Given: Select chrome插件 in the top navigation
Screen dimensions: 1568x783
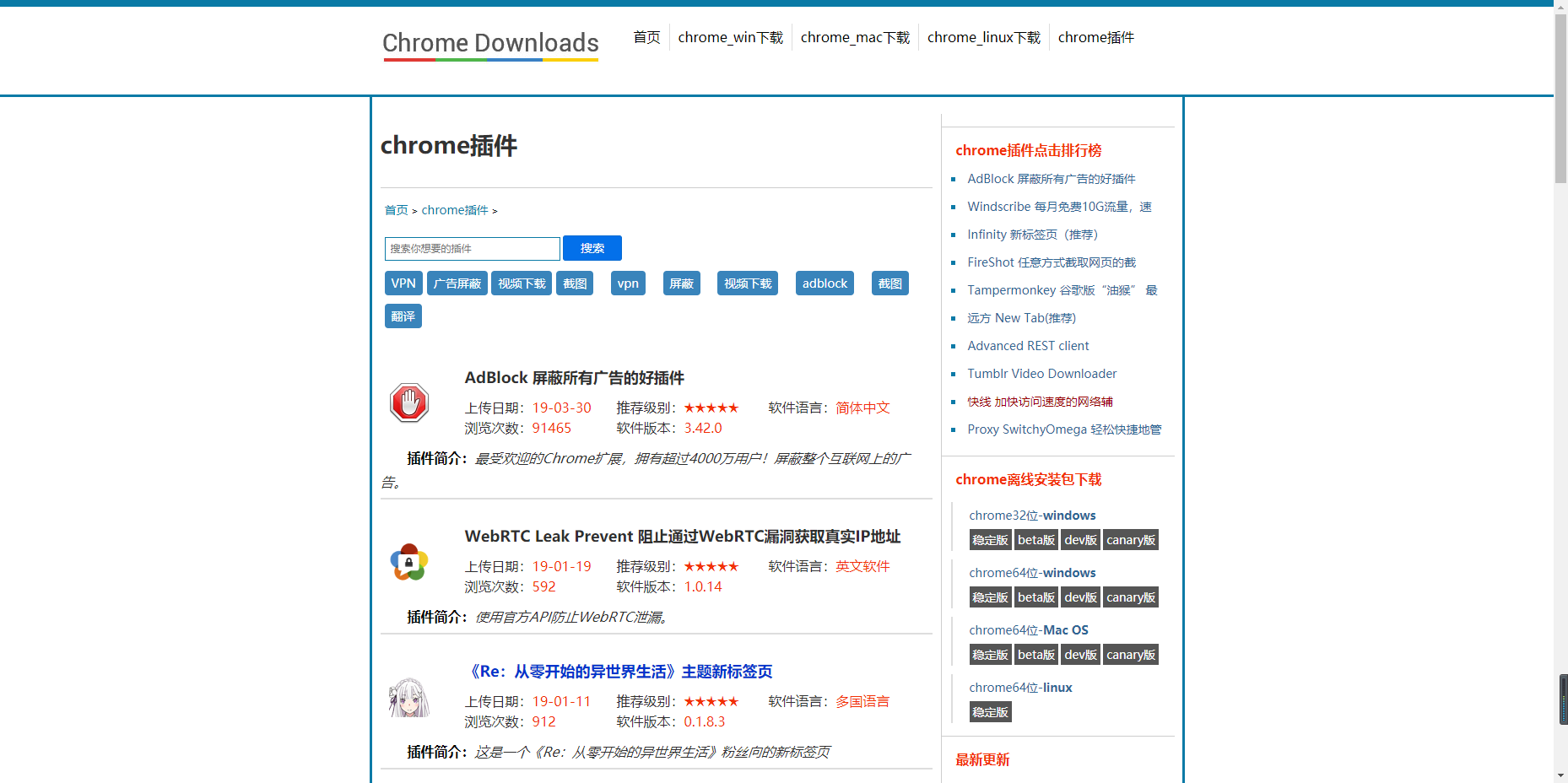Looking at the screenshot, I should pos(1096,37).
